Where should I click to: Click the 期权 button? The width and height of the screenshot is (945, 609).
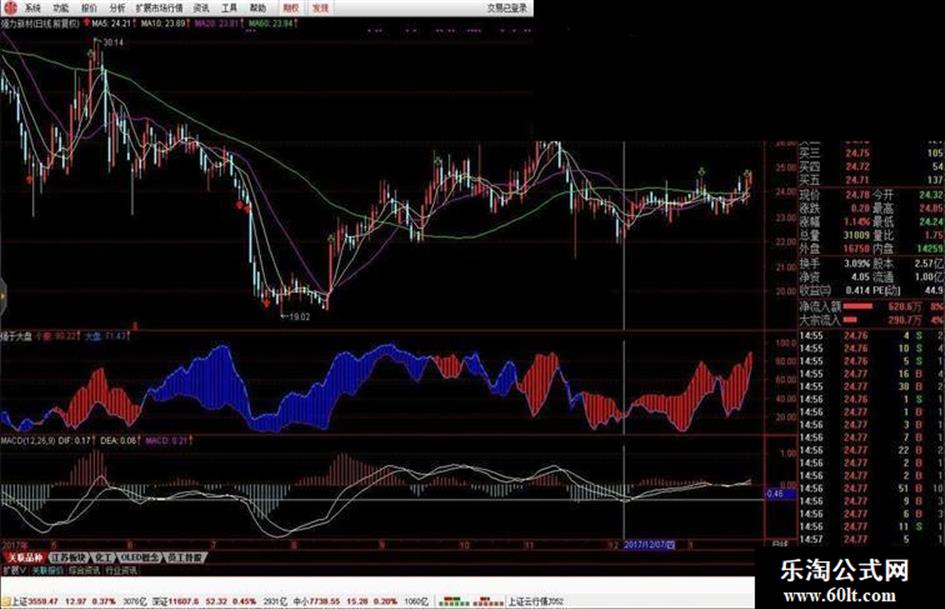pyautogui.click(x=291, y=8)
